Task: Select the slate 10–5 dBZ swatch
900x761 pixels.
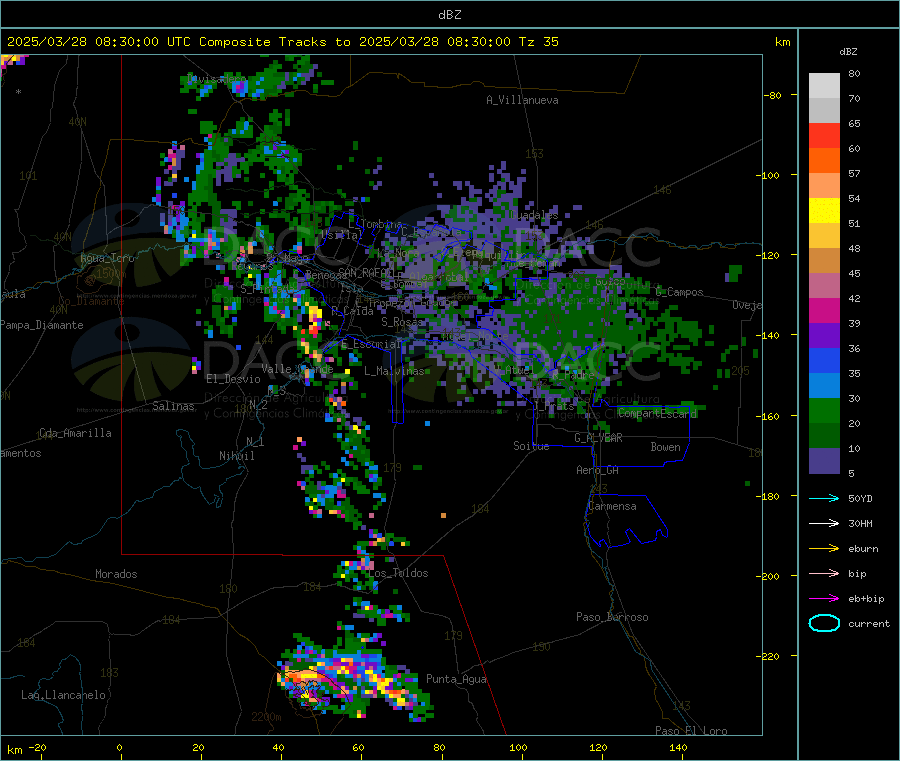Action: point(824,461)
